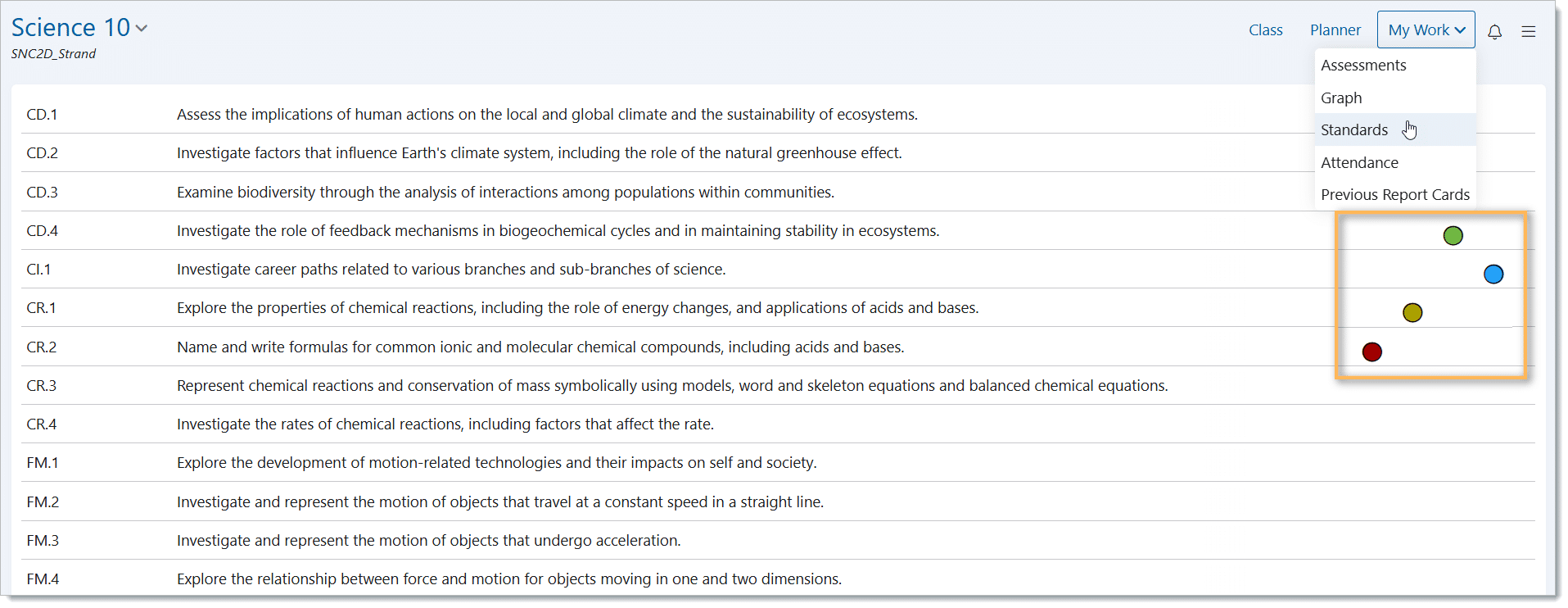Click the olive dot for CR.1
This screenshot has width=1568, height=608.
click(1412, 313)
